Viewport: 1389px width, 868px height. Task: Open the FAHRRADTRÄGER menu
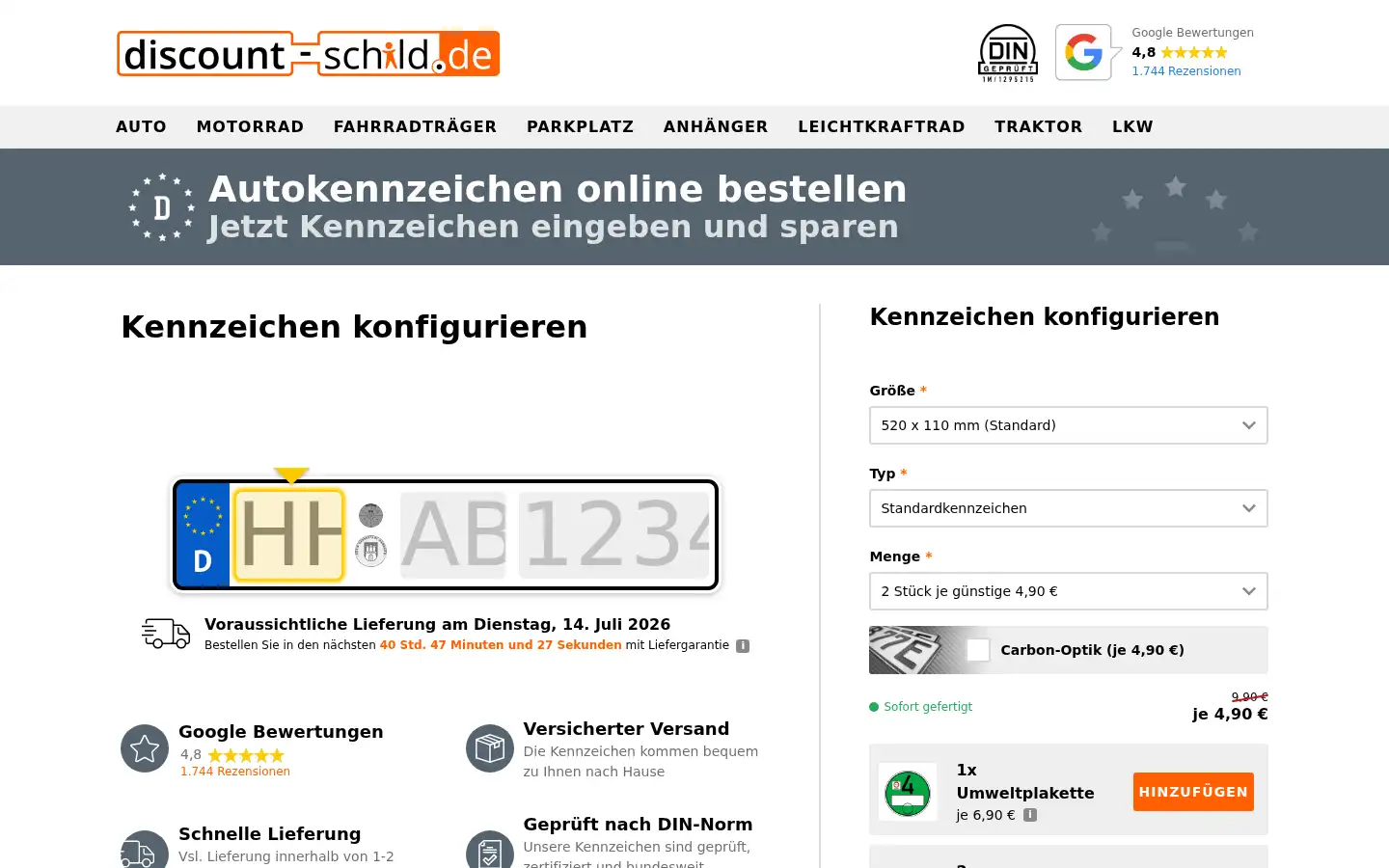tap(415, 126)
